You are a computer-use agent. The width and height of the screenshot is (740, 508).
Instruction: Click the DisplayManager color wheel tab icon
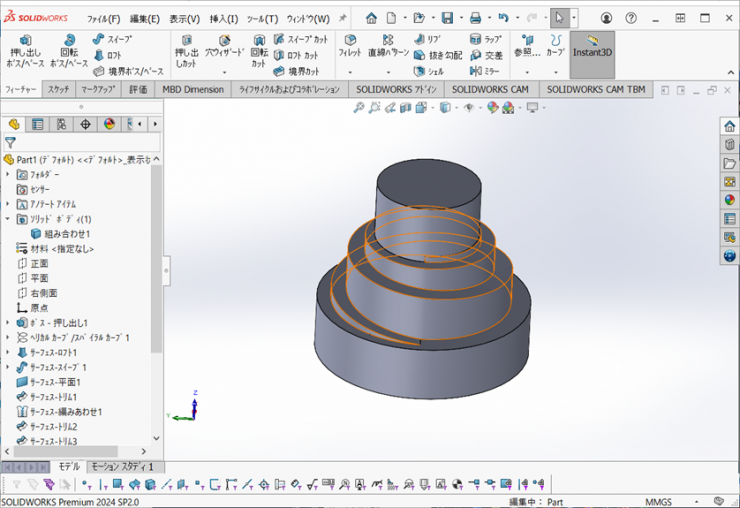click(109, 124)
